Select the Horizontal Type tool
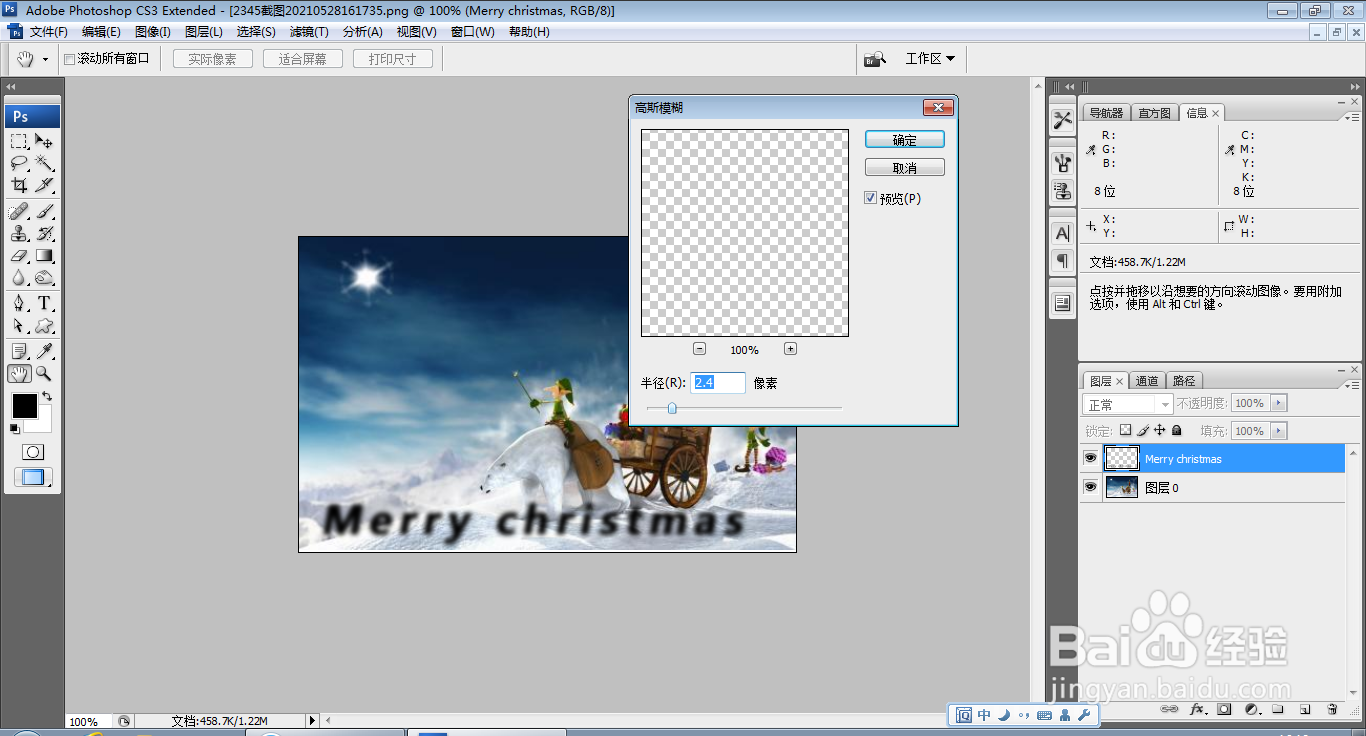 tap(44, 304)
